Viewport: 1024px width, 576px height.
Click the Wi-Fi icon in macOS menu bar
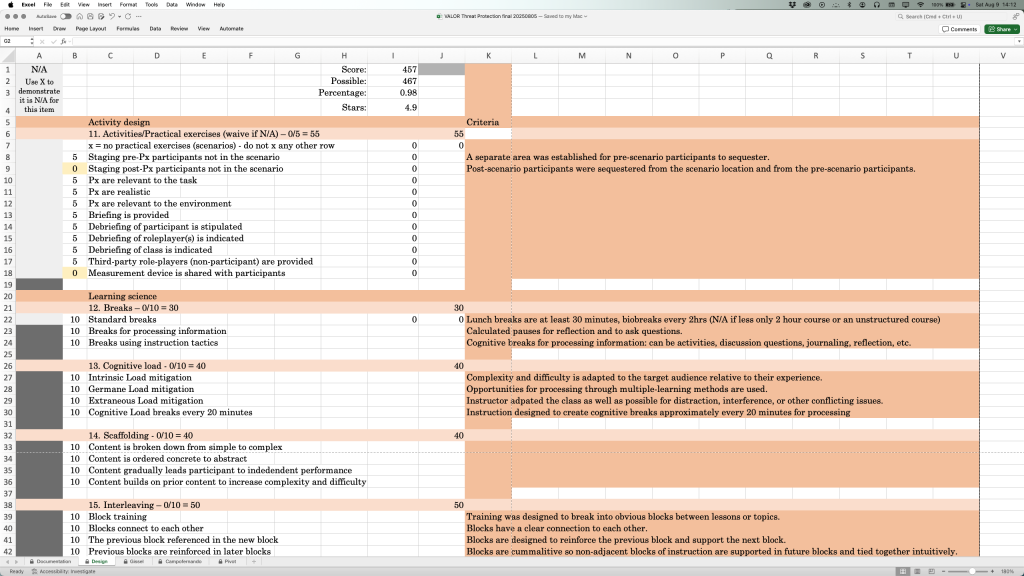(920, 5)
